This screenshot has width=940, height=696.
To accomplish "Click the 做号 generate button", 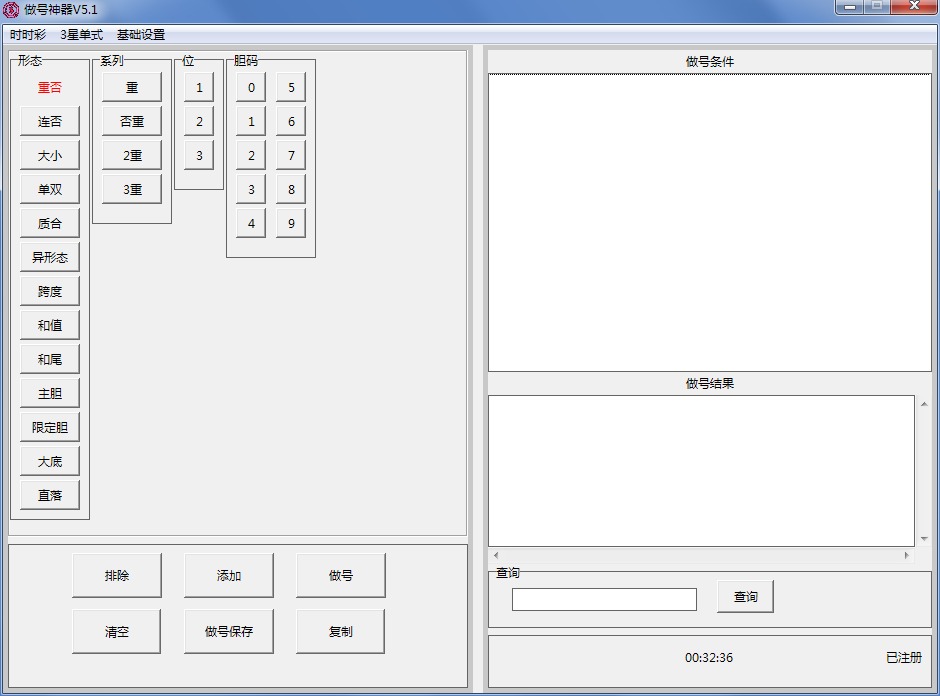I will pyautogui.click(x=341, y=576).
